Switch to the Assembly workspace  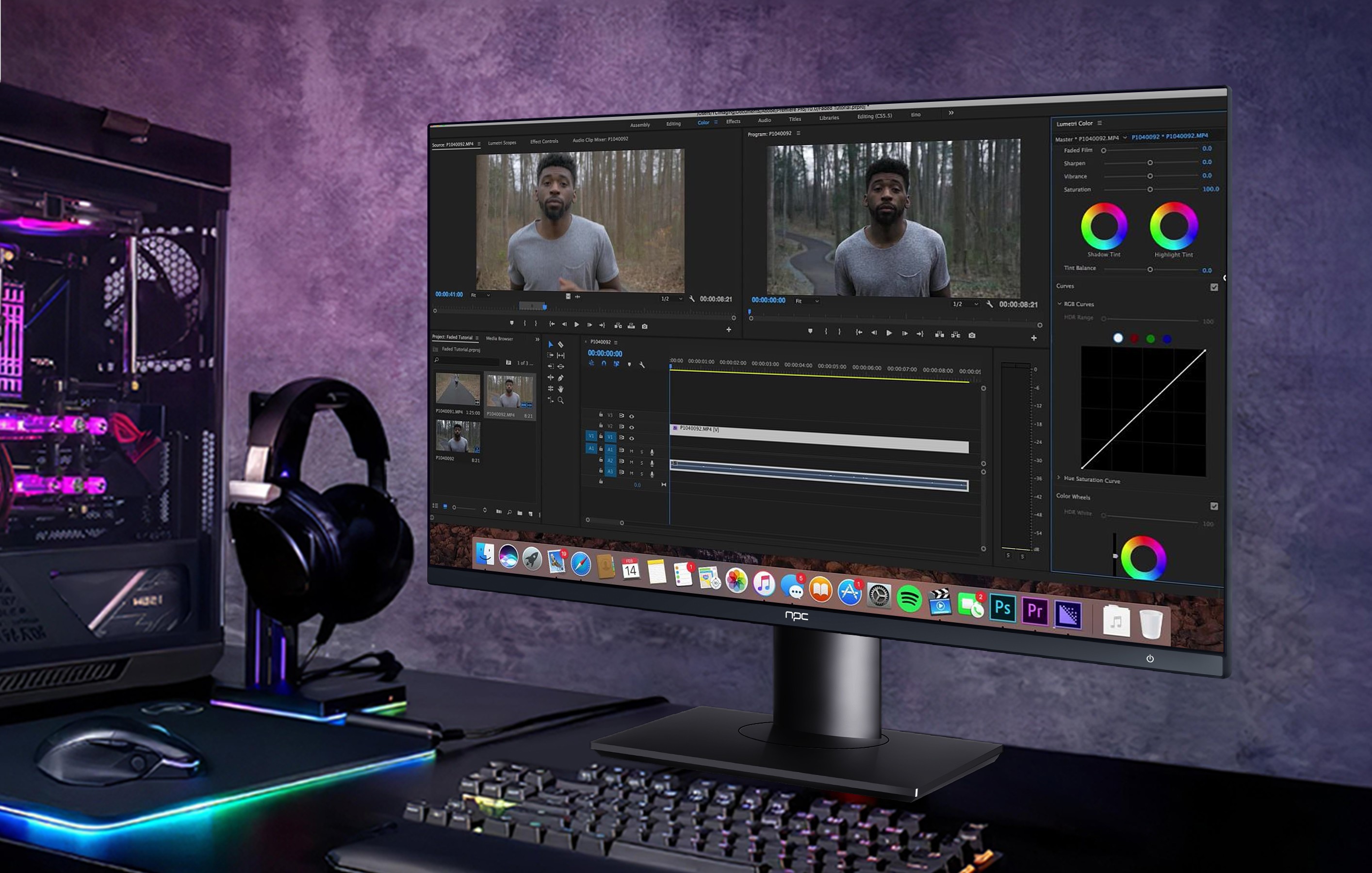(640, 125)
